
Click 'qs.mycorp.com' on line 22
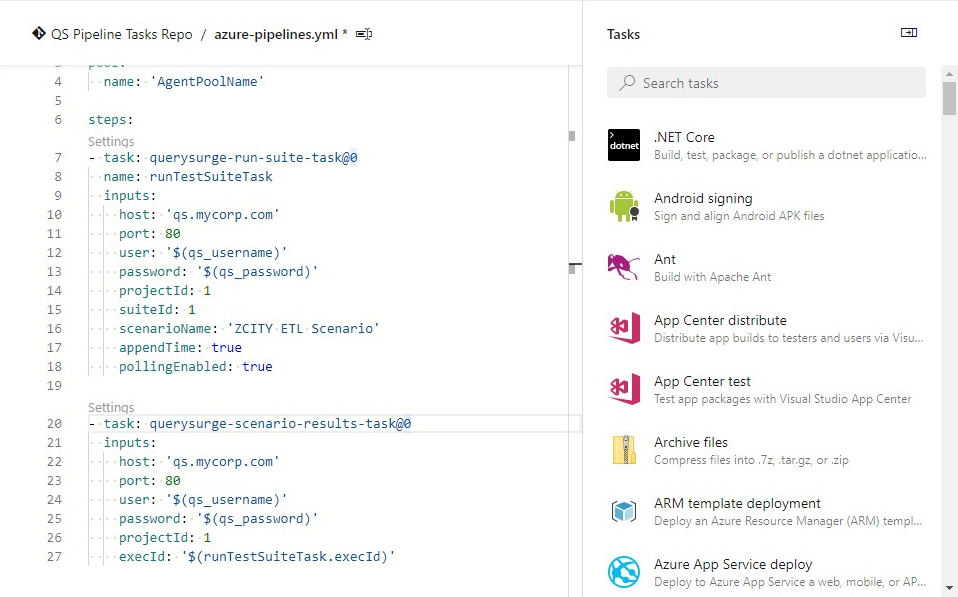pyautogui.click(x=222, y=461)
